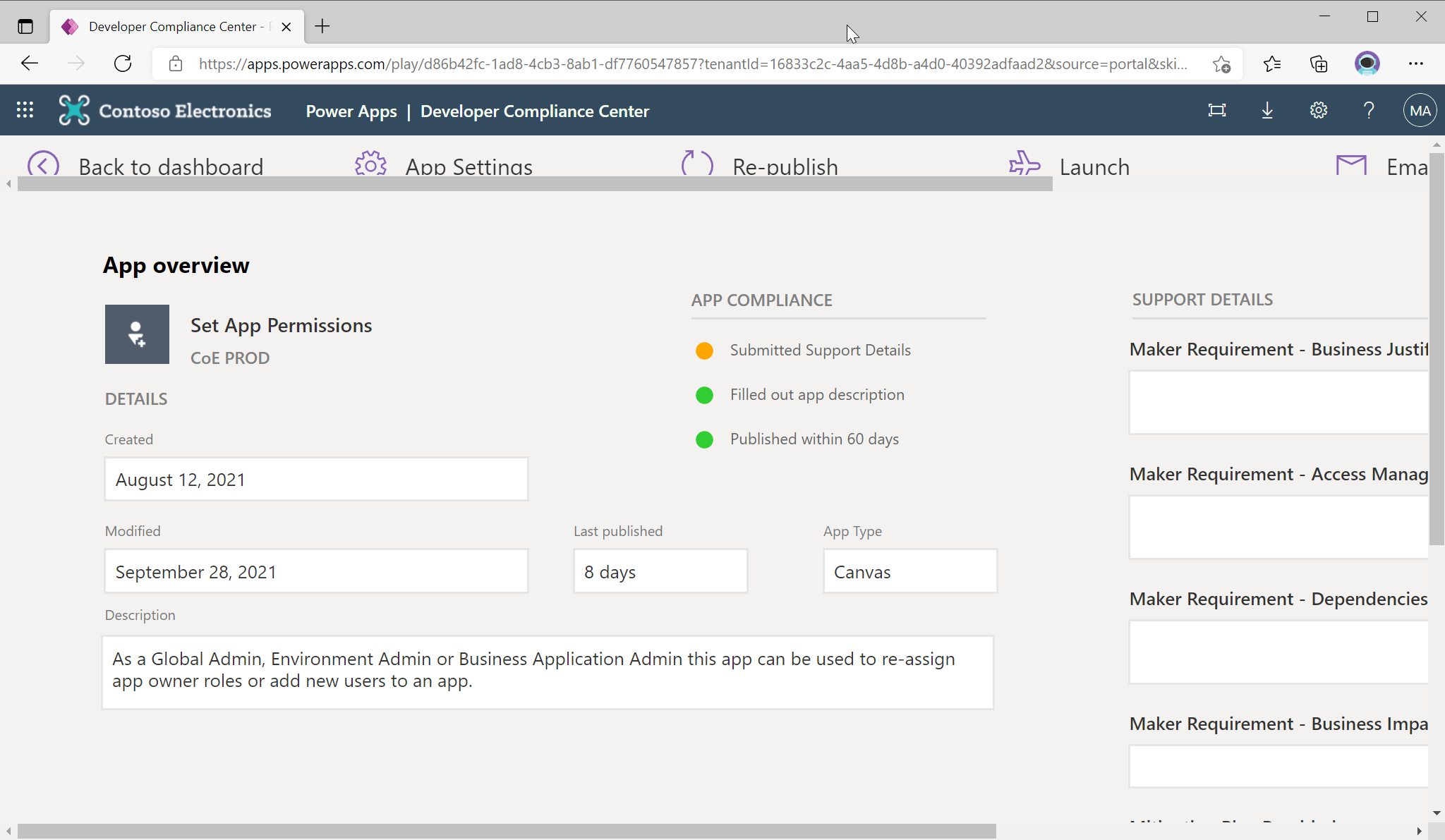Click the Power Apps header link

tap(351, 111)
